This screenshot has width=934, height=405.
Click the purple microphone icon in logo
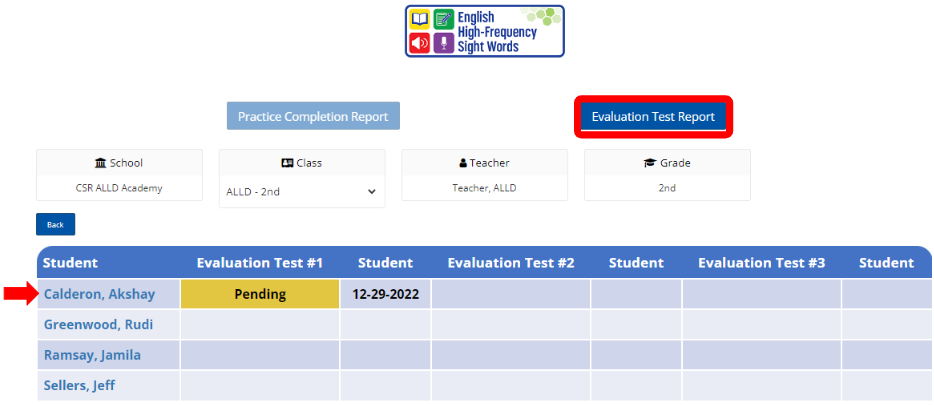coord(443,43)
